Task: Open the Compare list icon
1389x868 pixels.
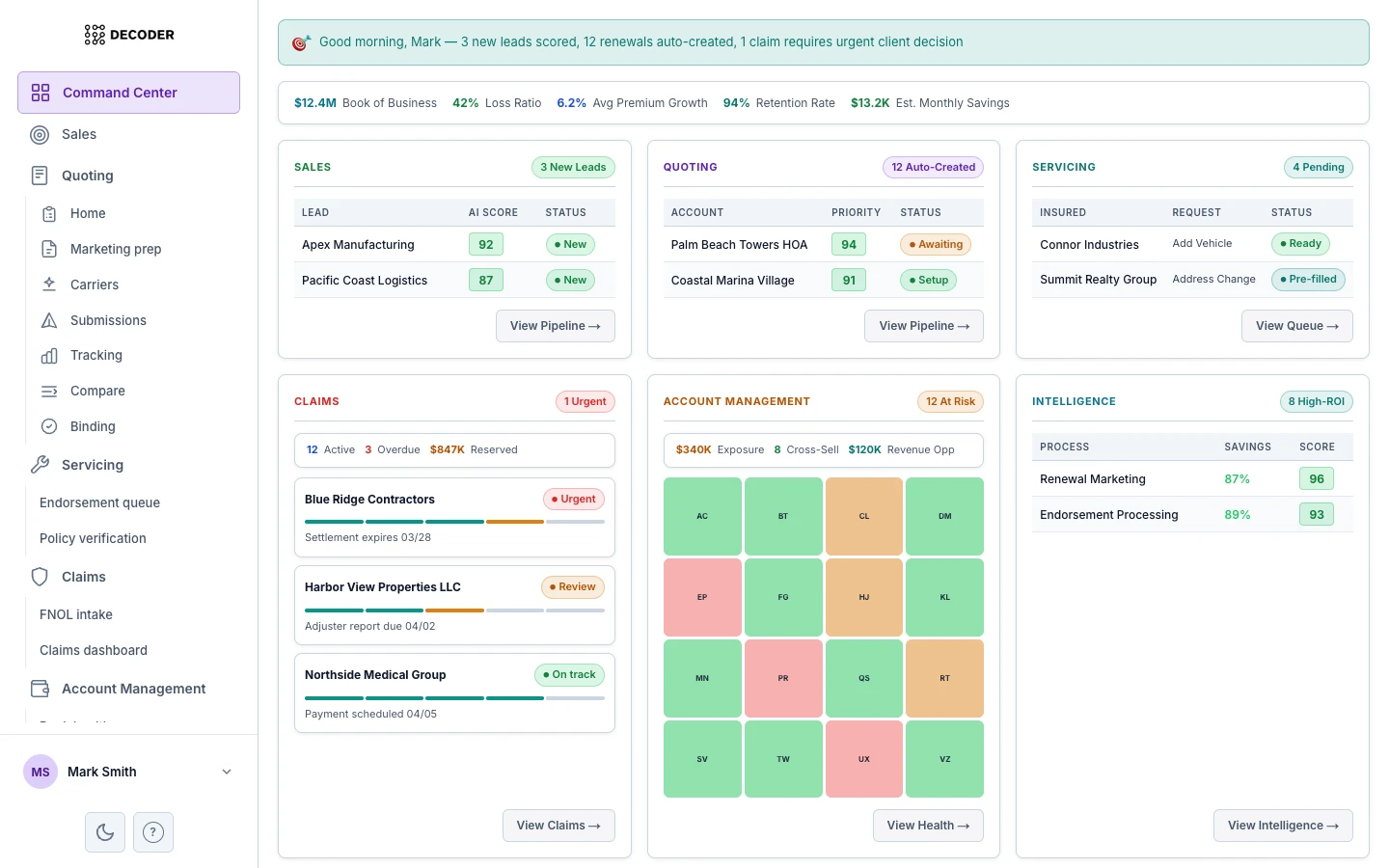Action: point(49,391)
